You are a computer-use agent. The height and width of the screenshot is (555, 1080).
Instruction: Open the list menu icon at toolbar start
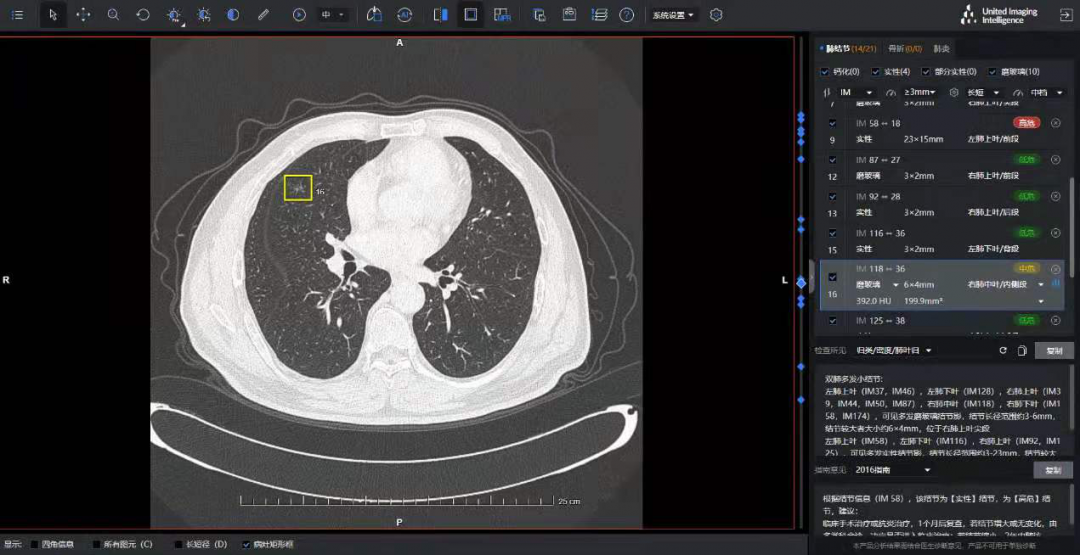pos(18,14)
